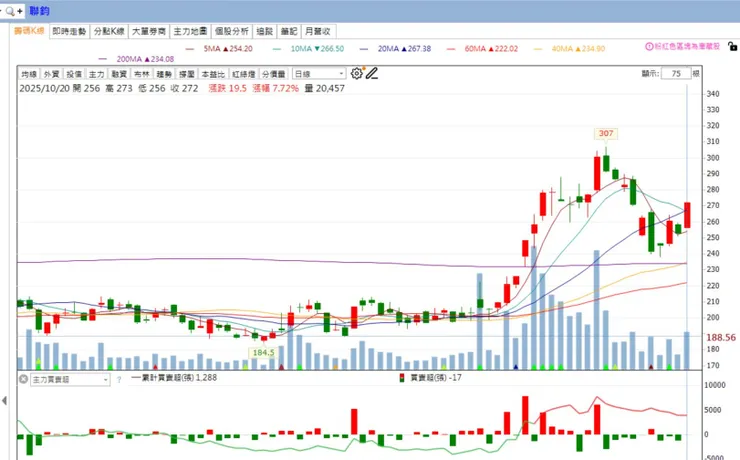Click the 漲跌 19.5 value

227,88
